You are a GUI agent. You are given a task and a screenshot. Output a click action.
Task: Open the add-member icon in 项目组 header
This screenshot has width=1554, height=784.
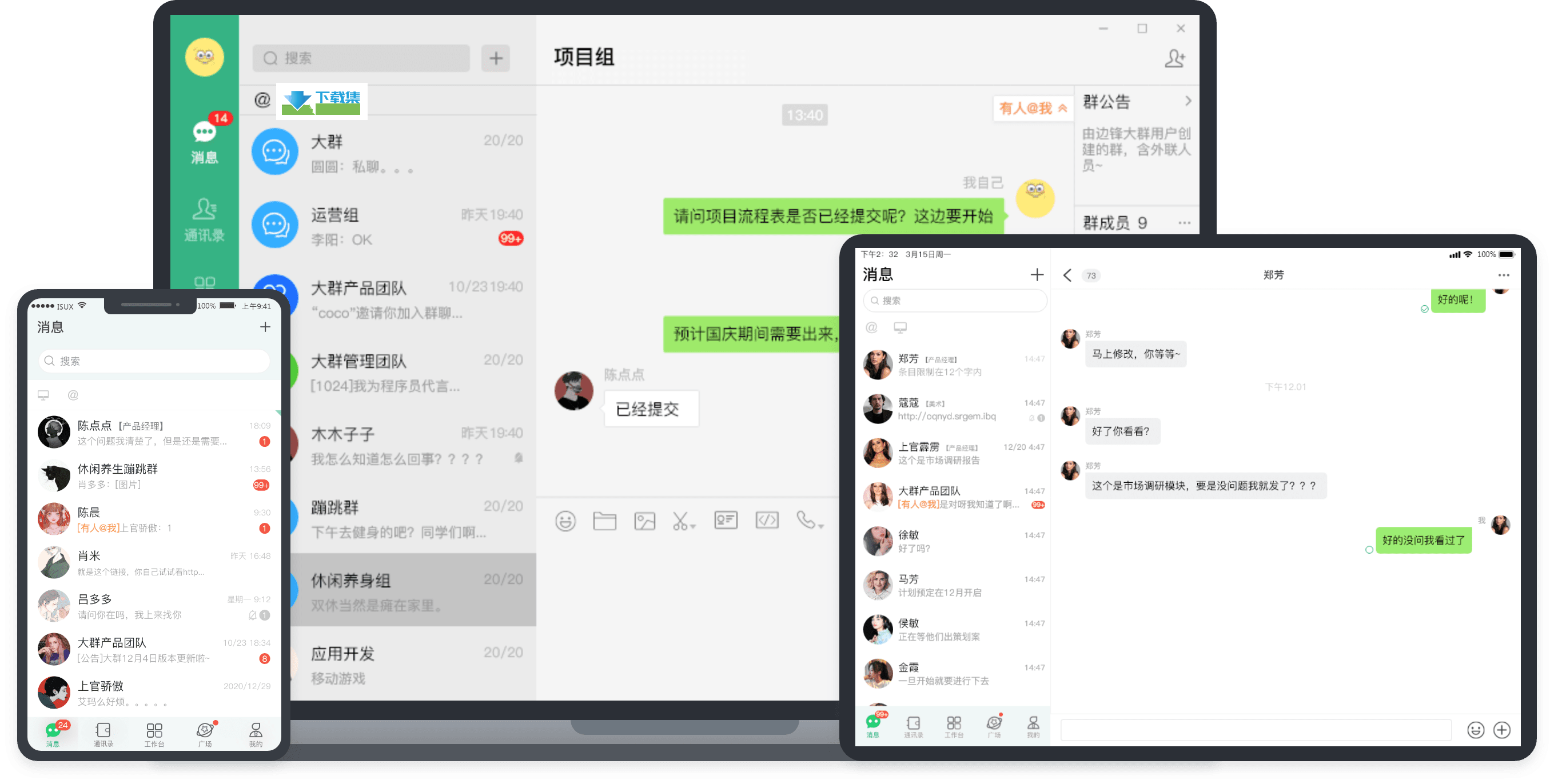tap(1174, 58)
